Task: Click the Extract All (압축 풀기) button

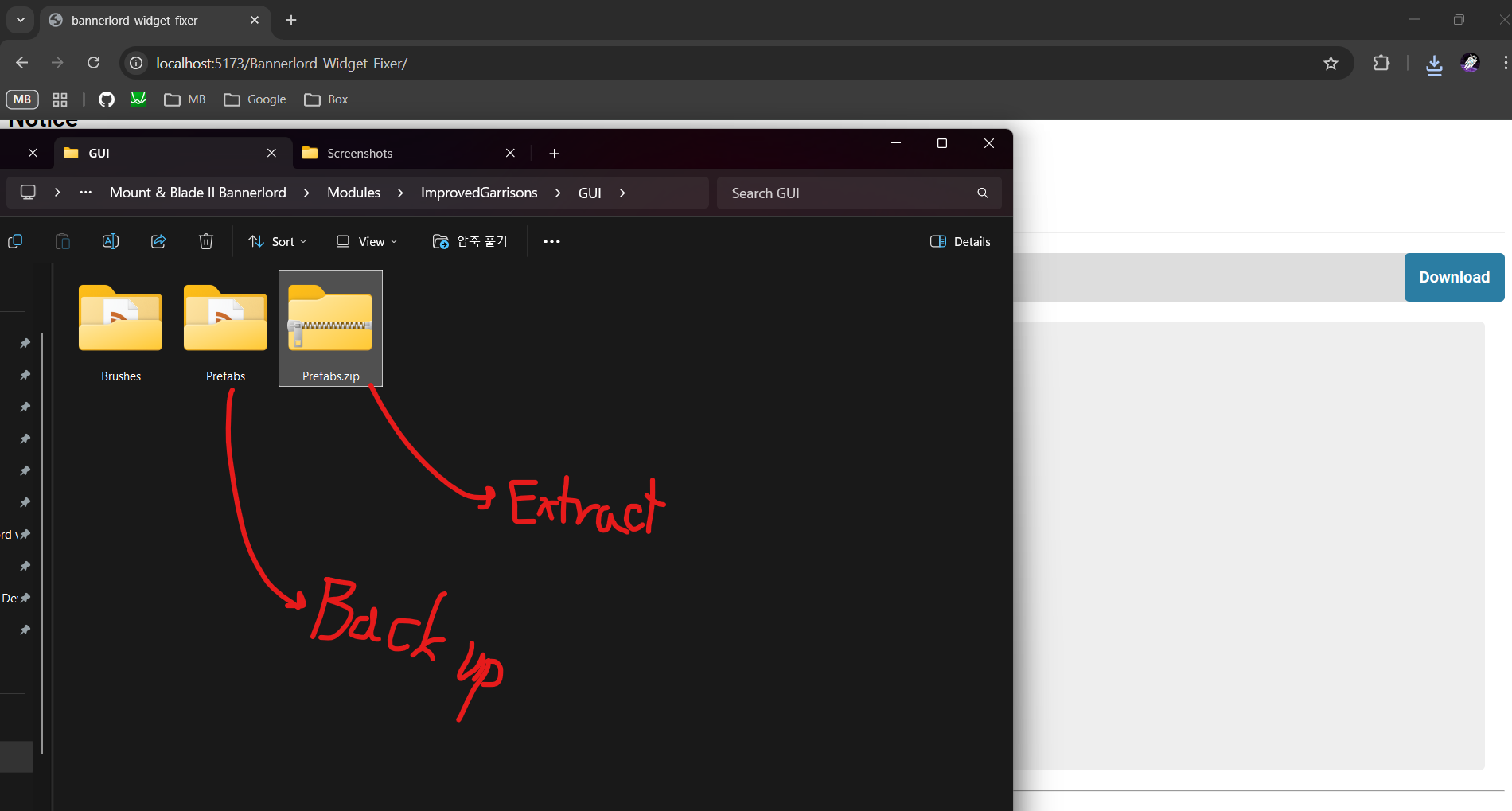Action: coord(470,241)
